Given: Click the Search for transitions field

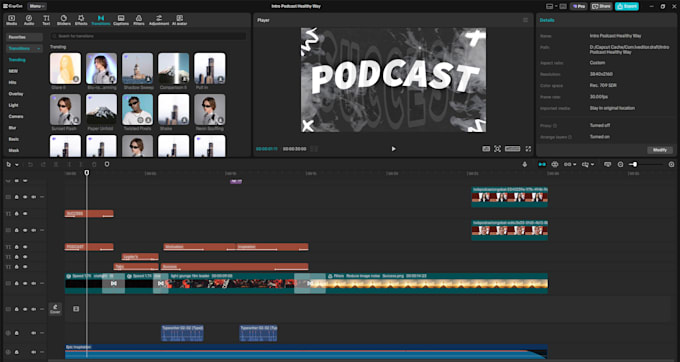Looking at the screenshot, I should point(148,36).
